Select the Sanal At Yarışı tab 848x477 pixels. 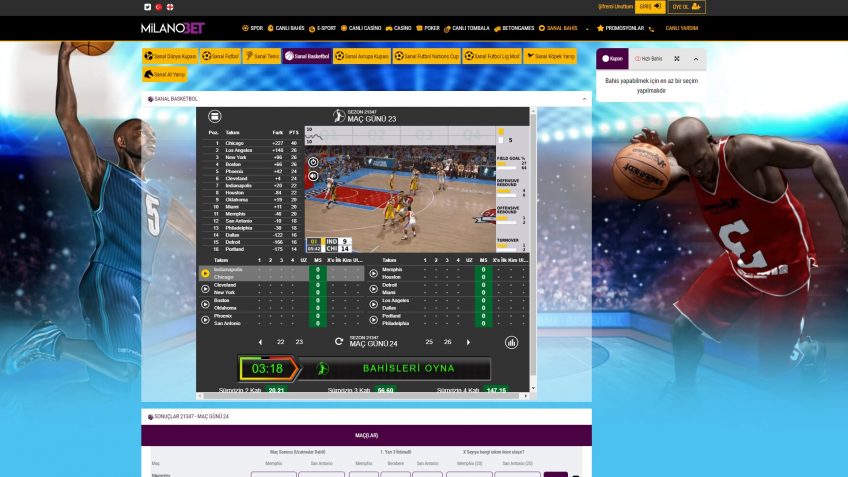165,75
